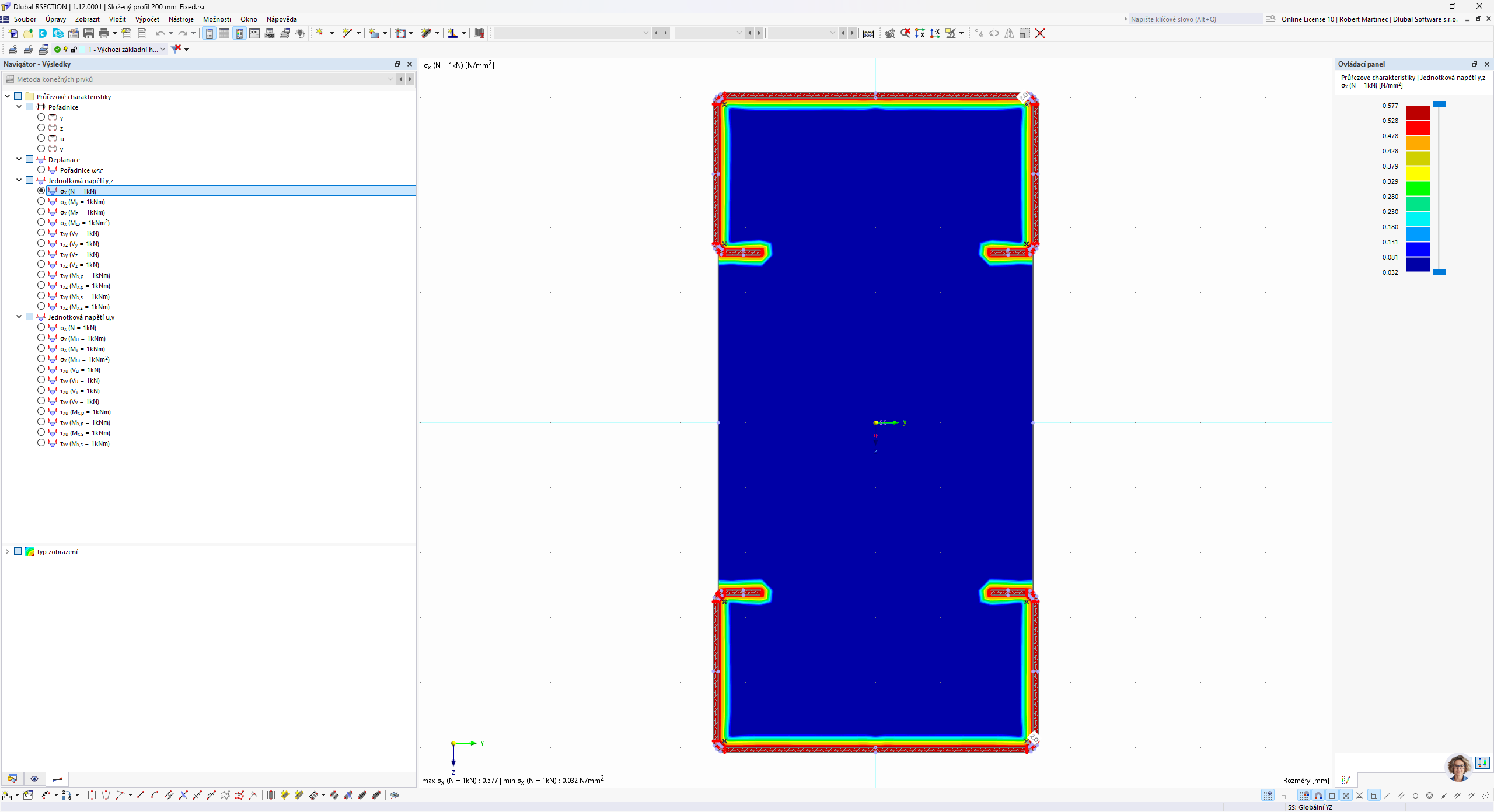Viewport: 1494px width, 812px height.
Task: Click previous arrow beside Metoda konečných prvků
Action: pos(401,79)
